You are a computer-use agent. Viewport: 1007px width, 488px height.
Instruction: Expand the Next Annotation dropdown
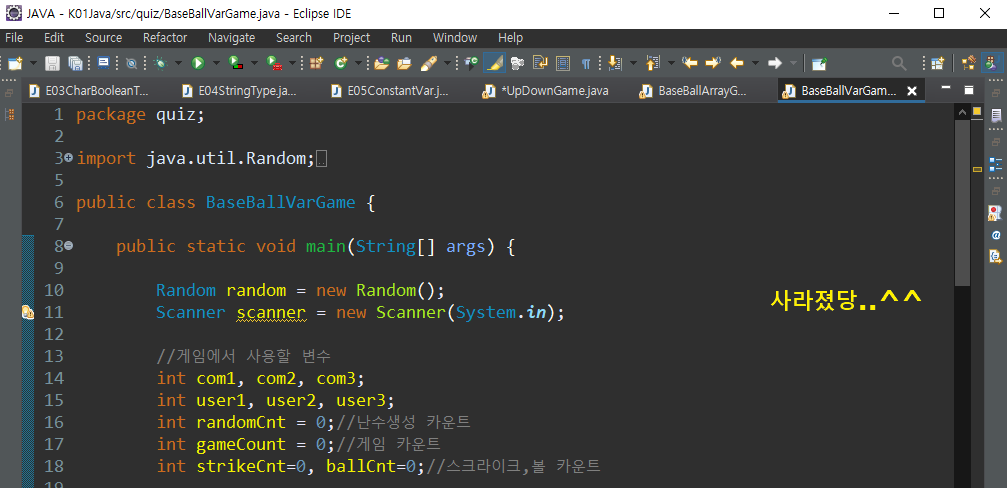click(x=633, y=63)
